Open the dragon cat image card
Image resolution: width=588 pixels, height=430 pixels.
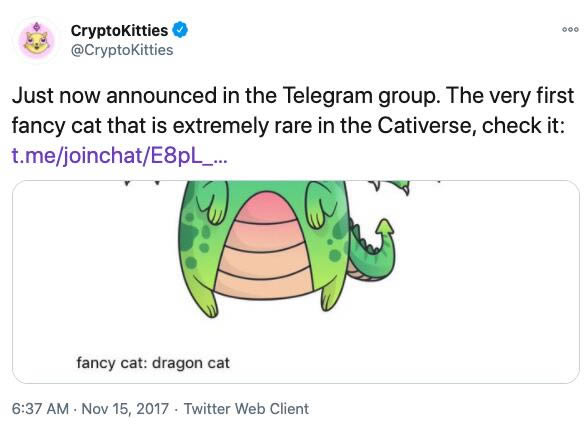coord(296,282)
